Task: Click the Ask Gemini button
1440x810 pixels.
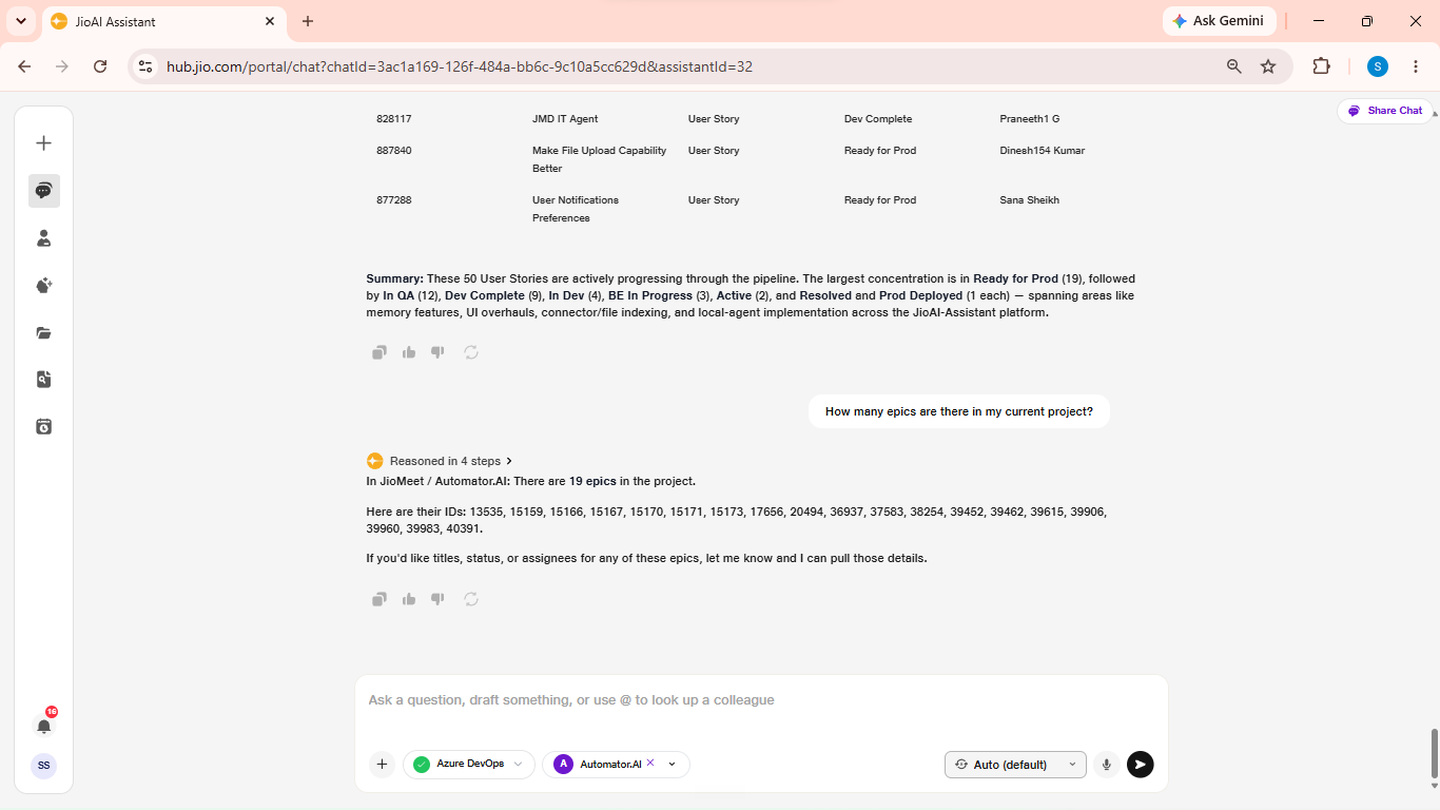Action: pos(1219,21)
